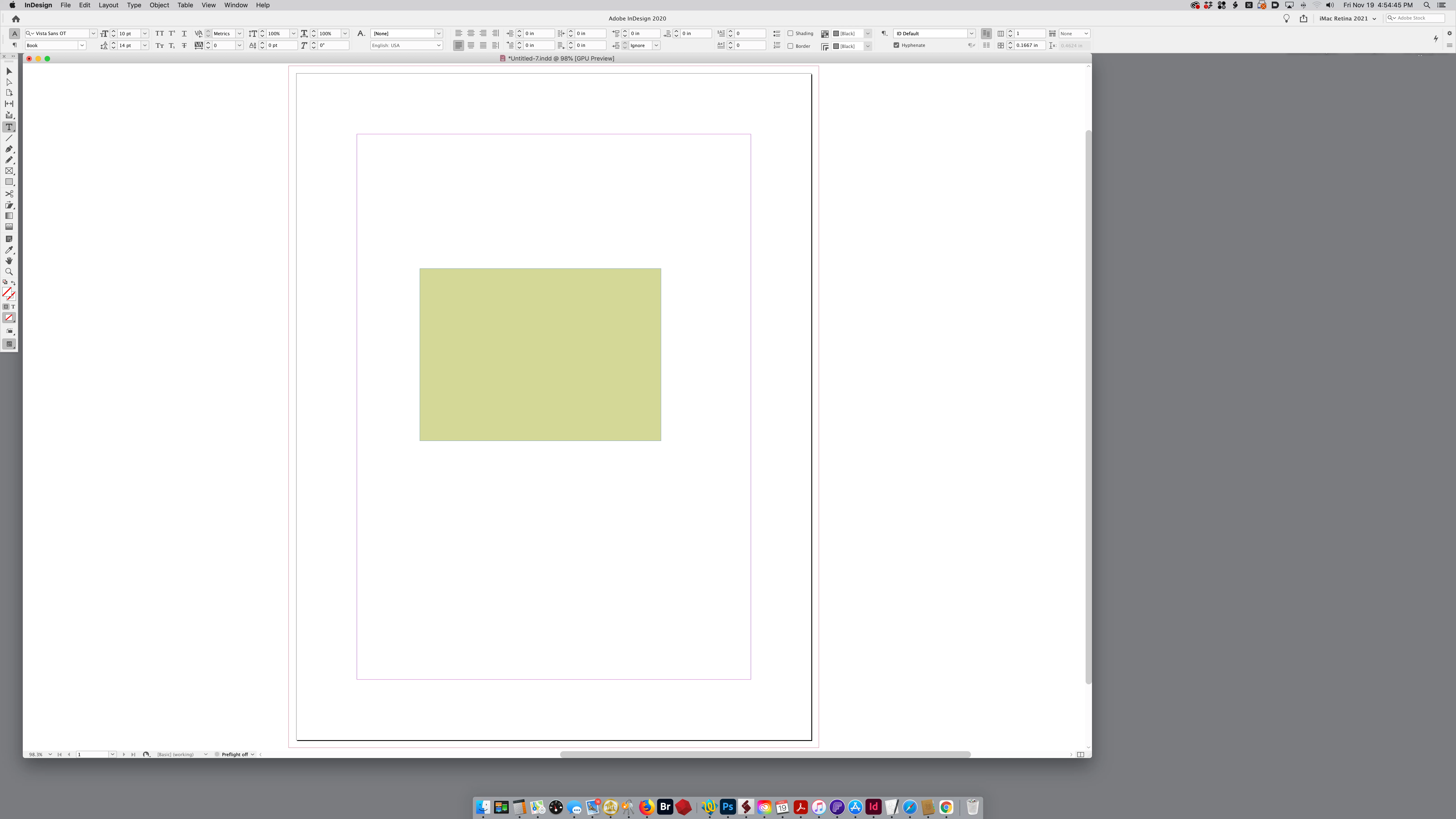The width and height of the screenshot is (1456, 819).
Task: Select the Pen tool
Action: coord(9,149)
